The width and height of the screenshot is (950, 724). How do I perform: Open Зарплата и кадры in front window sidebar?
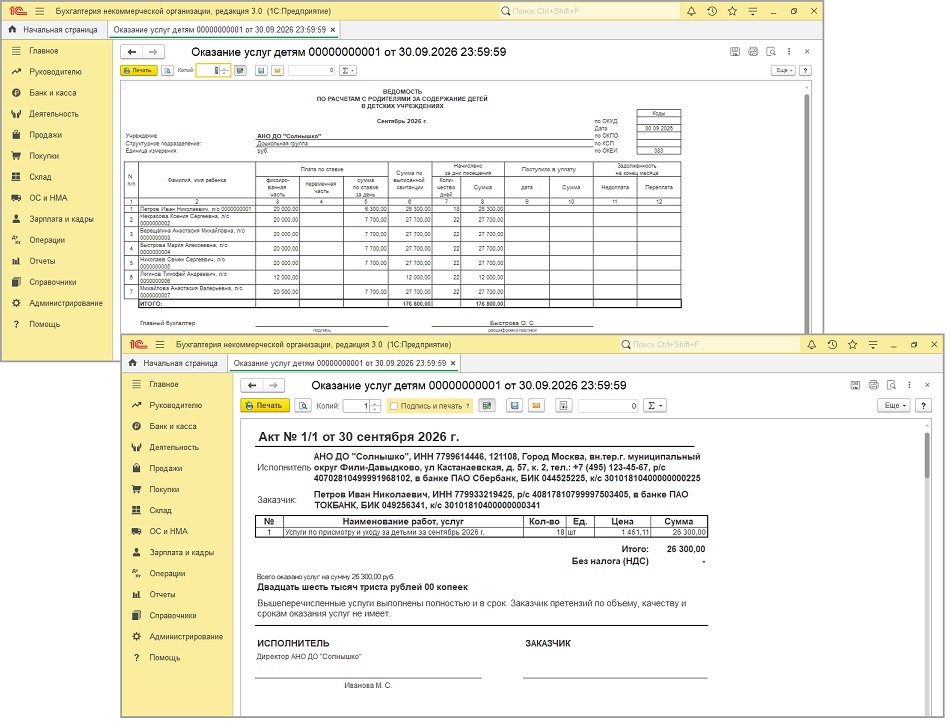[x=182, y=553]
